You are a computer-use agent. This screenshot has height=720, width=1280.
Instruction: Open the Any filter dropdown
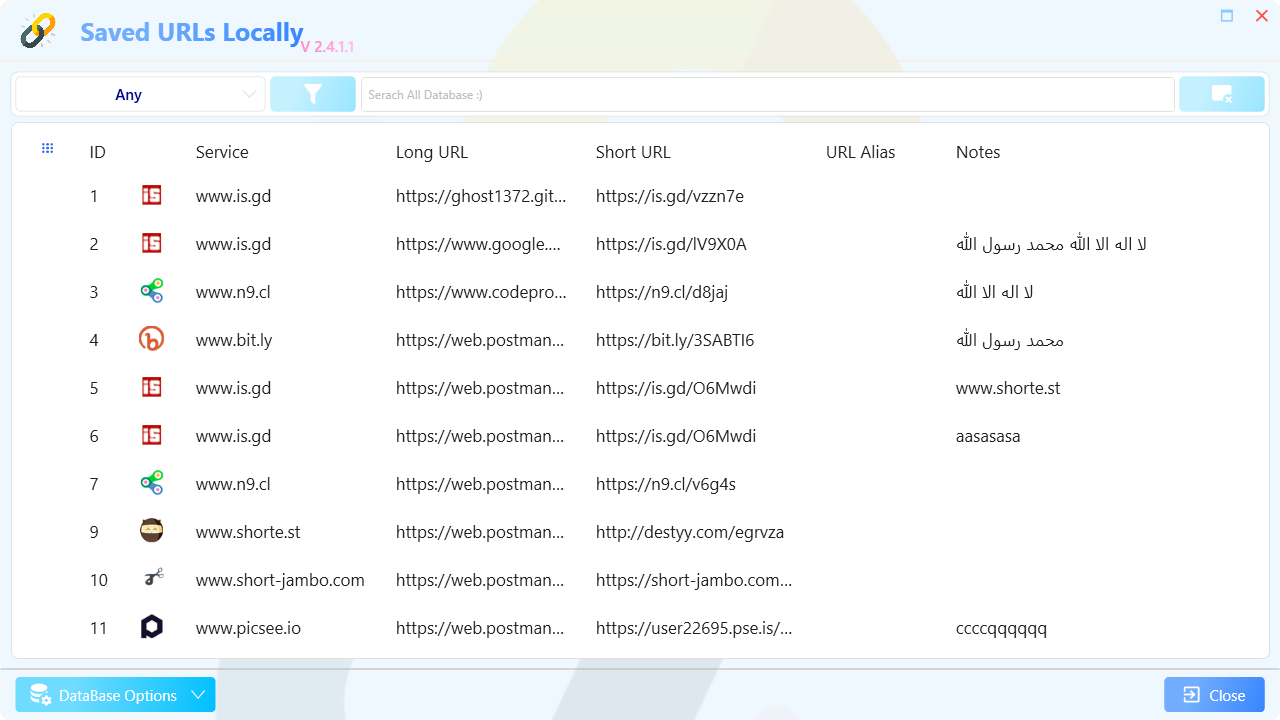tap(140, 94)
